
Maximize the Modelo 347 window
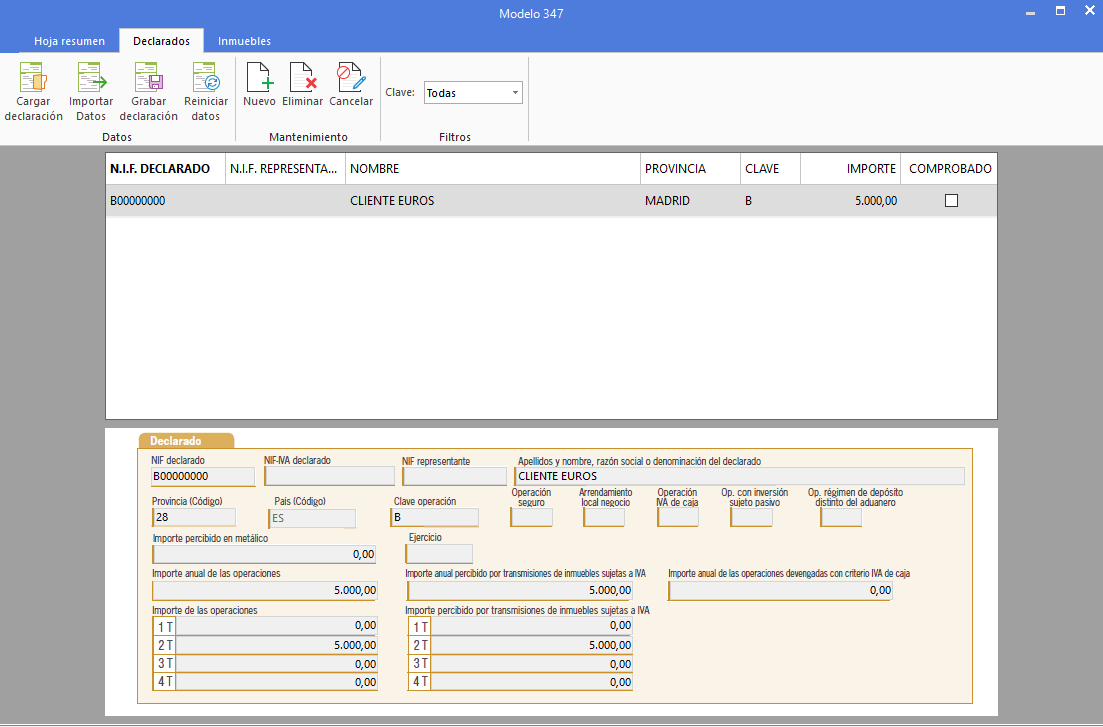[1060, 11]
